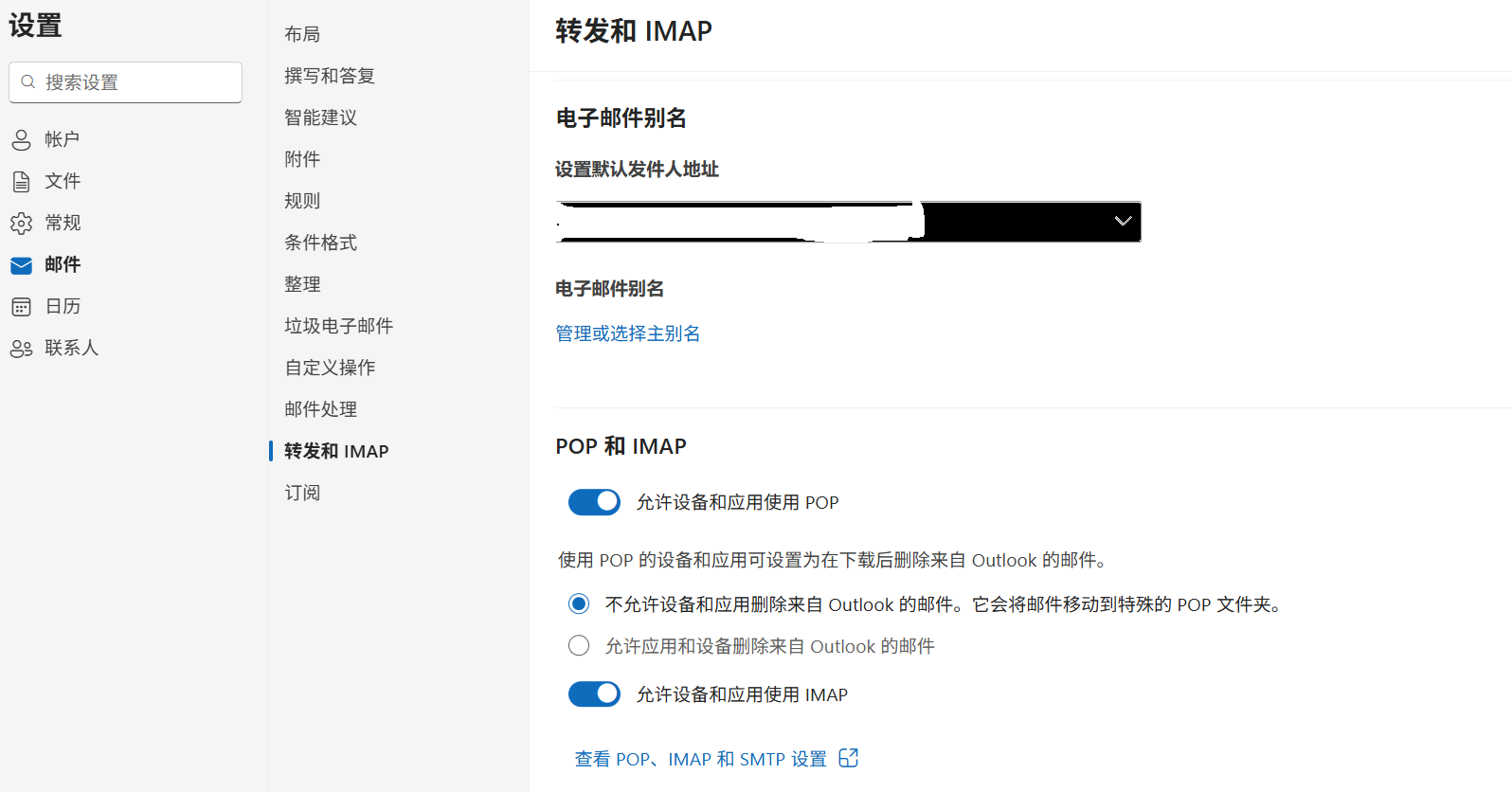Click the 转发和 IMAP page heading

633,31
